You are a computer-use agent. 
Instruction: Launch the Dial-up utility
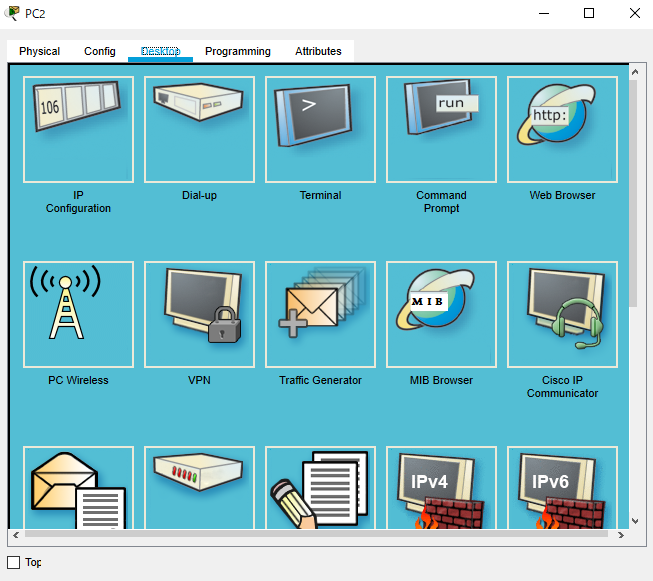click(199, 130)
